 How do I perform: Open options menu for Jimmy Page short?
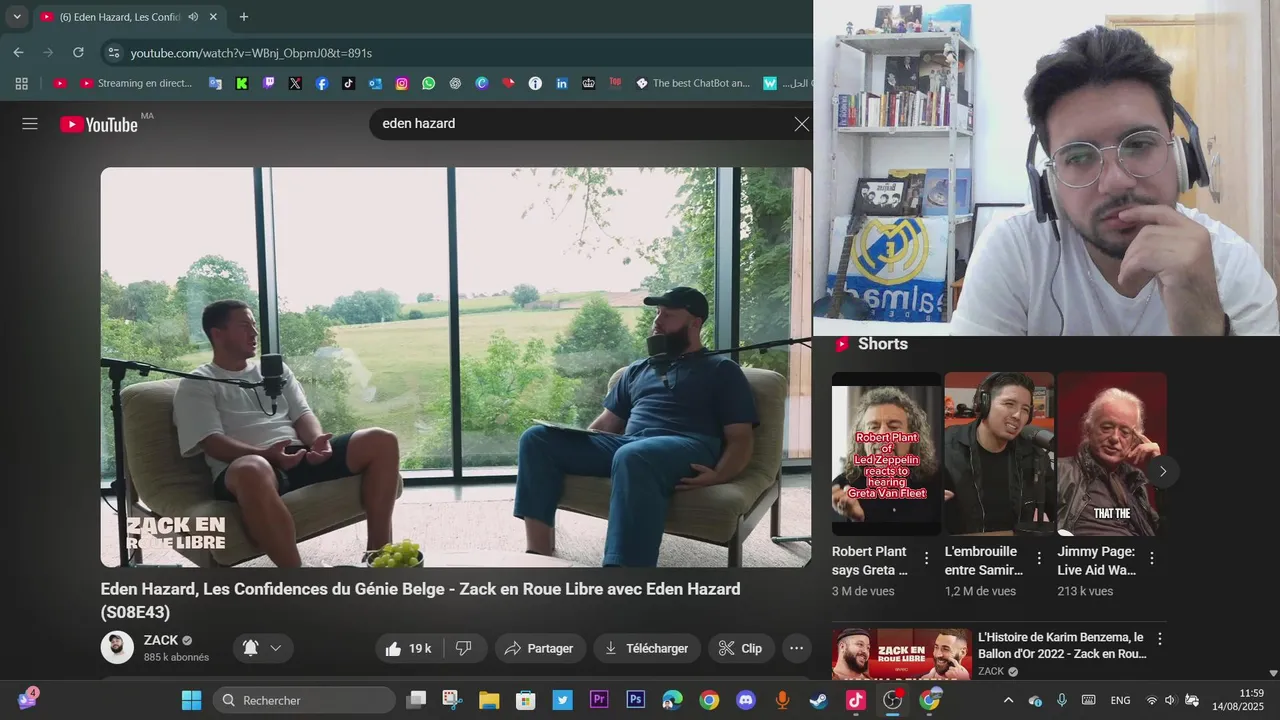tap(1152, 558)
